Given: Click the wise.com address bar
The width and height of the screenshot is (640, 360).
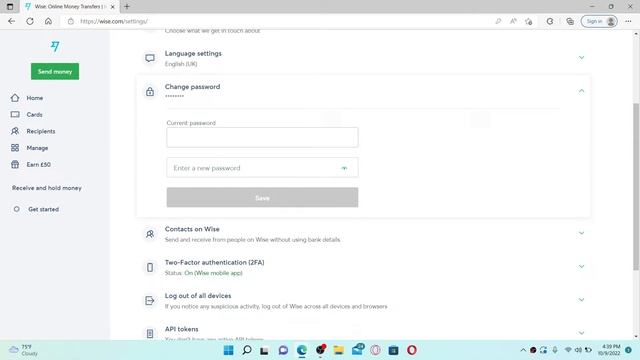Looking at the screenshot, I should [x=278, y=21].
